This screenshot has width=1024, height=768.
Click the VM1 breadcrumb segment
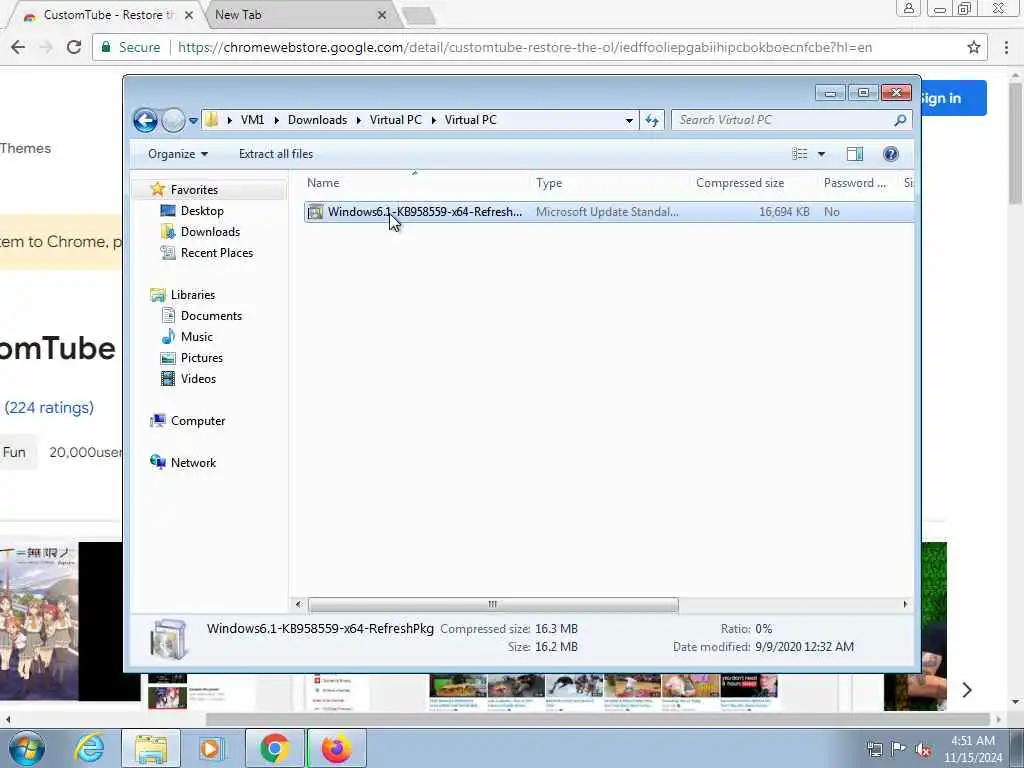[x=252, y=120]
